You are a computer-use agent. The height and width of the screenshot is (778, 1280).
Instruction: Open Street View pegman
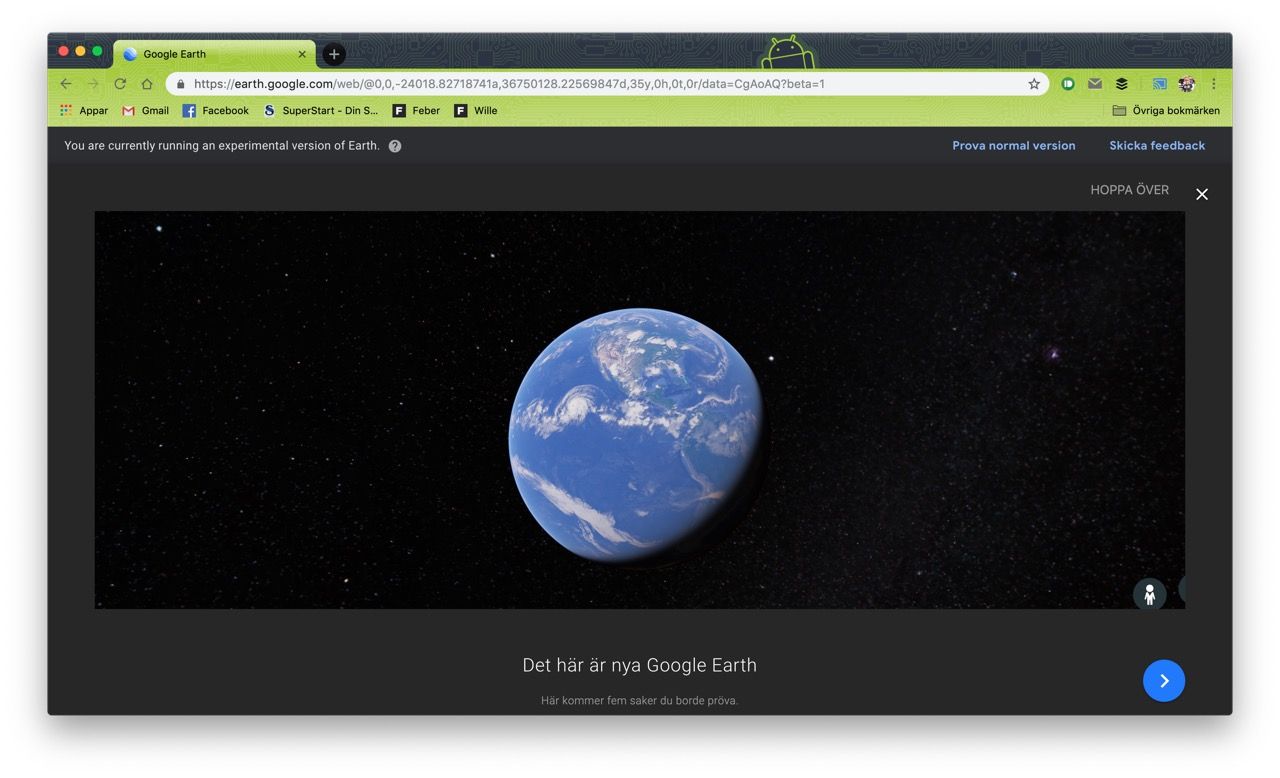(x=1150, y=594)
